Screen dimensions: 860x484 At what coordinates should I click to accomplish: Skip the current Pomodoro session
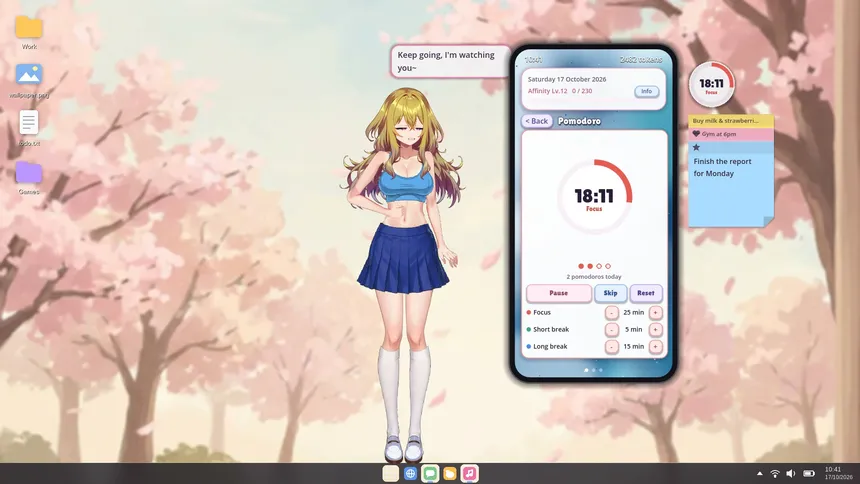[610, 293]
